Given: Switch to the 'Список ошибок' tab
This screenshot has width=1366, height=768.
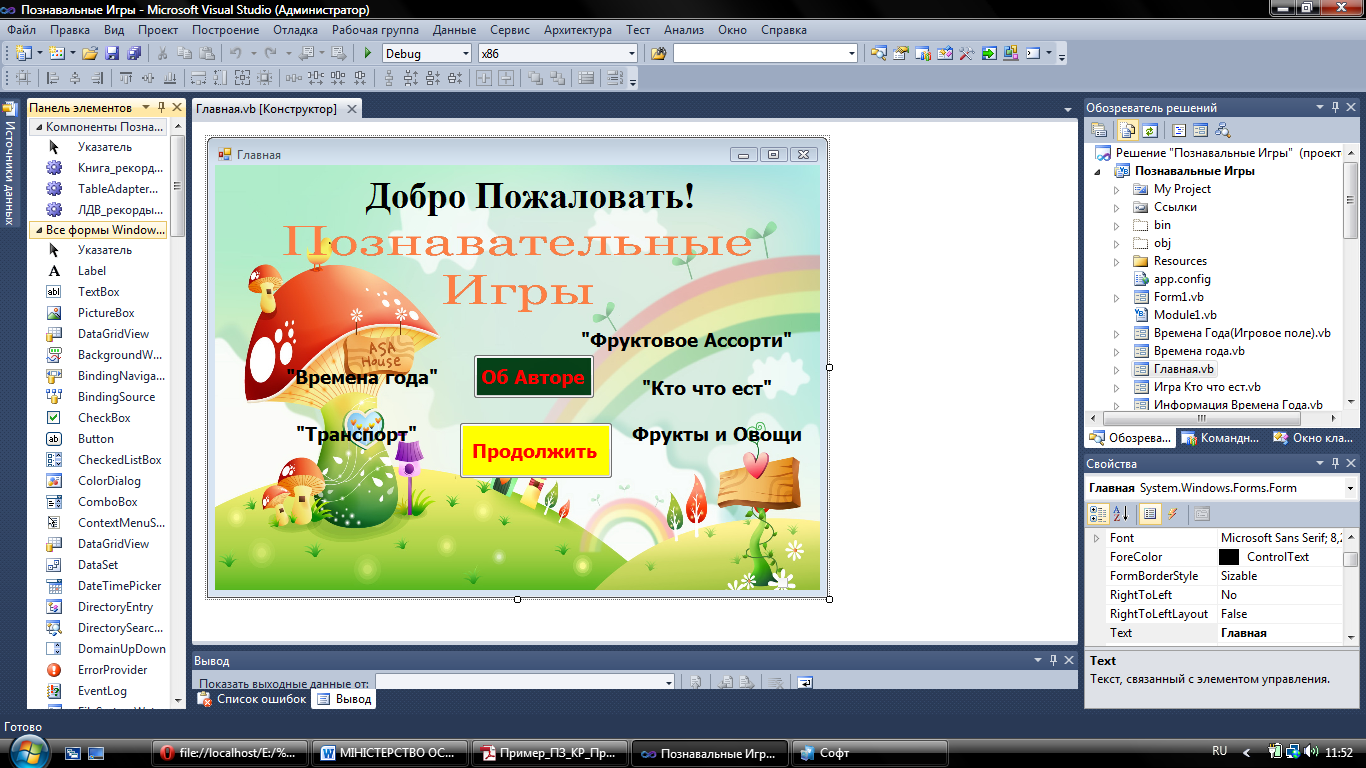Looking at the screenshot, I should click(x=252, y=699).
